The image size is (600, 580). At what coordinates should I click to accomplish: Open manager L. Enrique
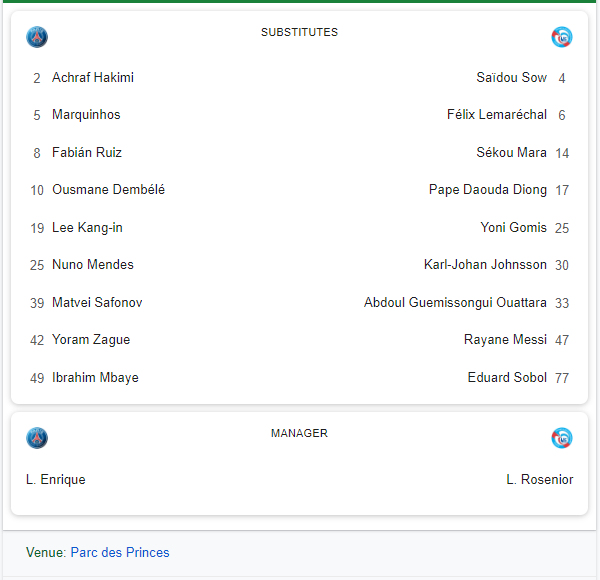click(x=56, y=480)
